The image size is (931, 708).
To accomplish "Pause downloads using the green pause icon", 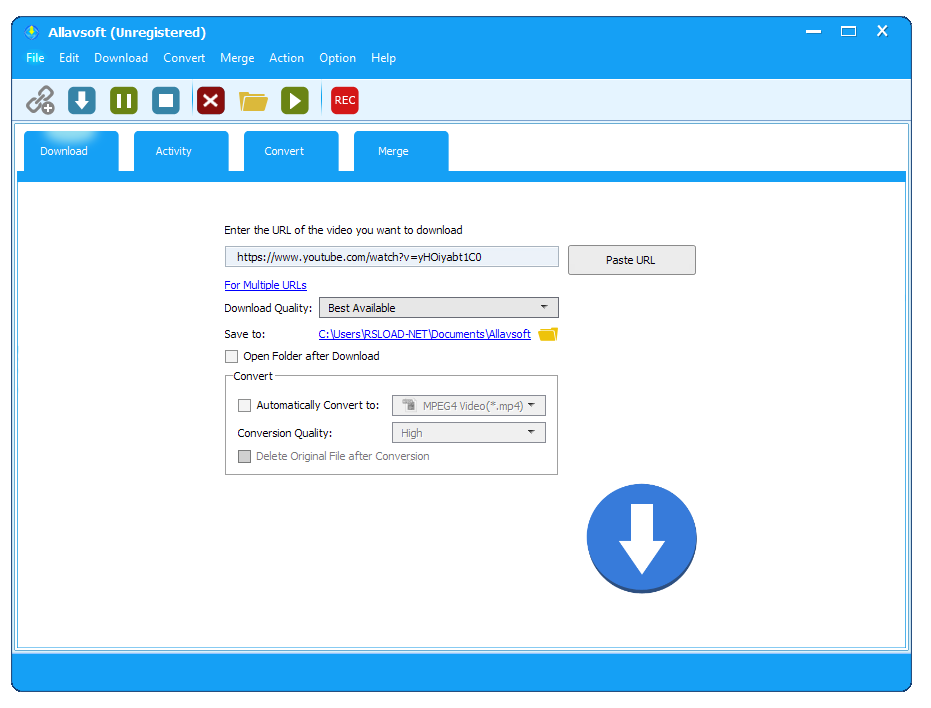I will click(124, 100).
